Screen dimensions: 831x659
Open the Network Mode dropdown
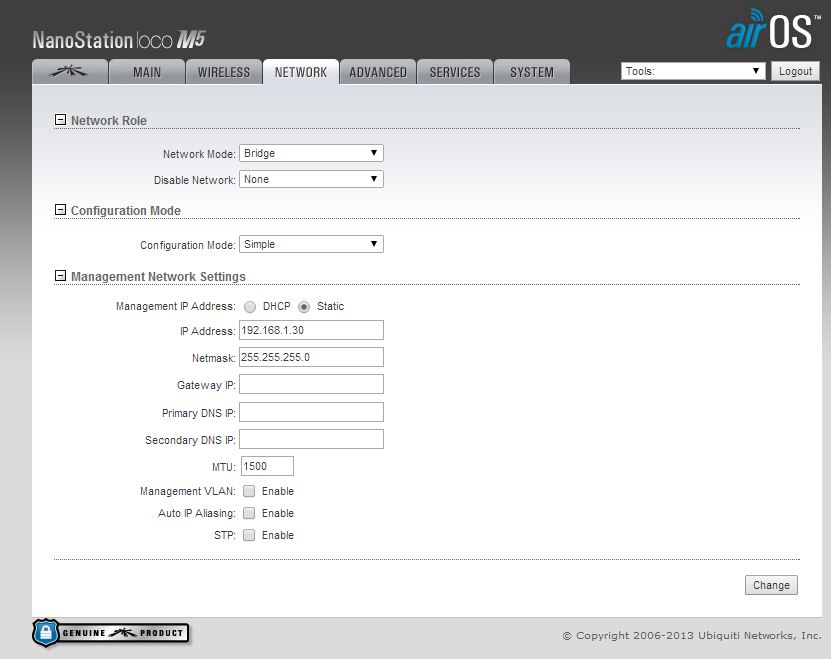pyautogui.click(x=311, y=153)
